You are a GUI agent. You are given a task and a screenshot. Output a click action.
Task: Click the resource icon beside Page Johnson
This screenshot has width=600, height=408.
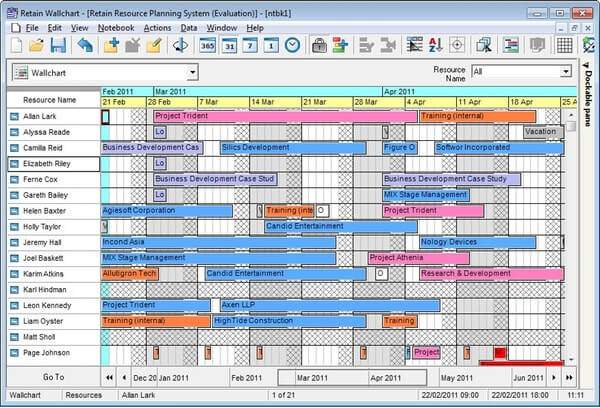click(14, 353)
